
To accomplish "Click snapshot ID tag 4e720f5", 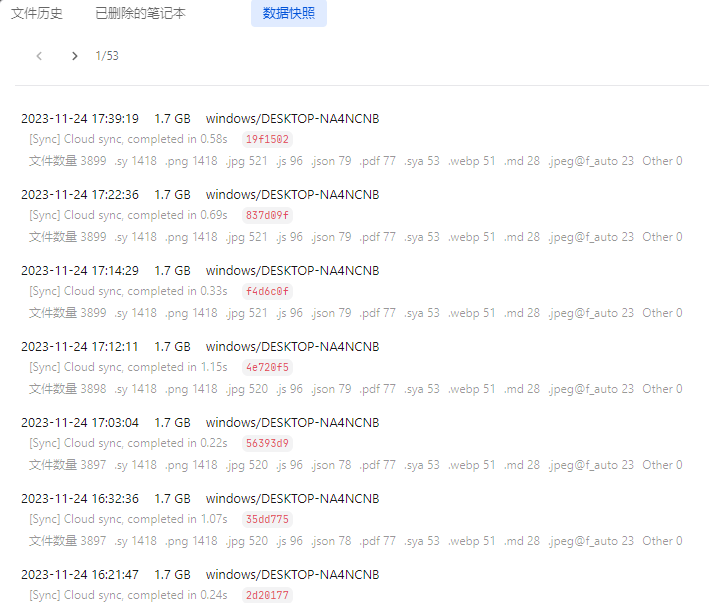I will point(267,367).
